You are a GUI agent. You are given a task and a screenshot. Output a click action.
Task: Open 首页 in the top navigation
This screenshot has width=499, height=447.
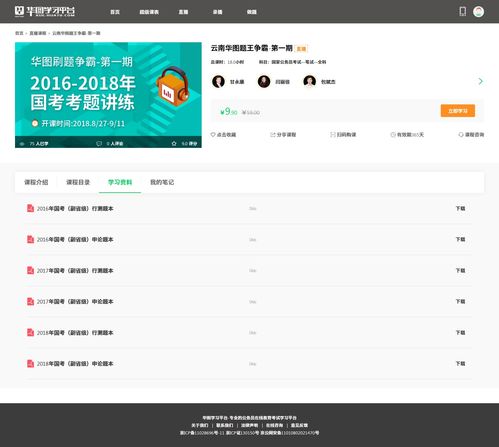(115, 12)
